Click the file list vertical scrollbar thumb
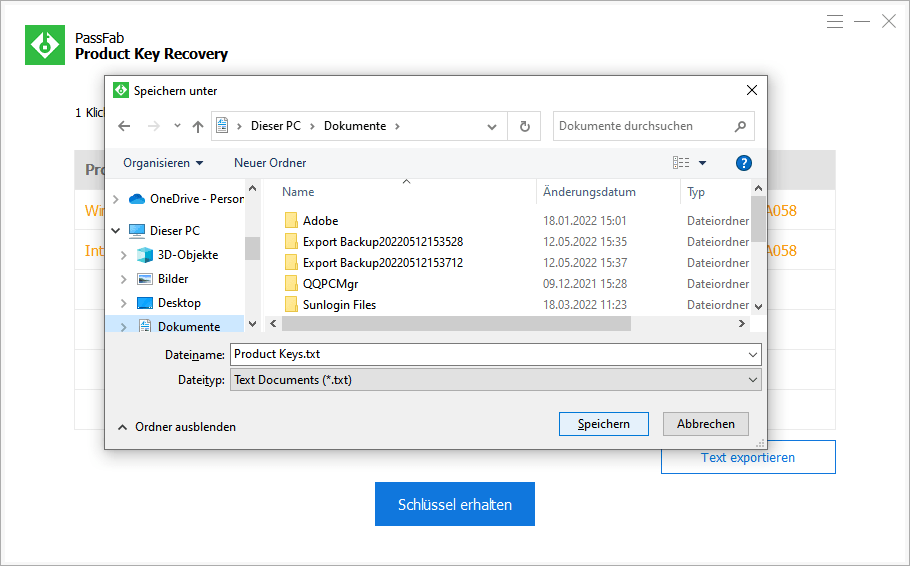This screenshot has height=566, width=910. click(x=758, y=218)
